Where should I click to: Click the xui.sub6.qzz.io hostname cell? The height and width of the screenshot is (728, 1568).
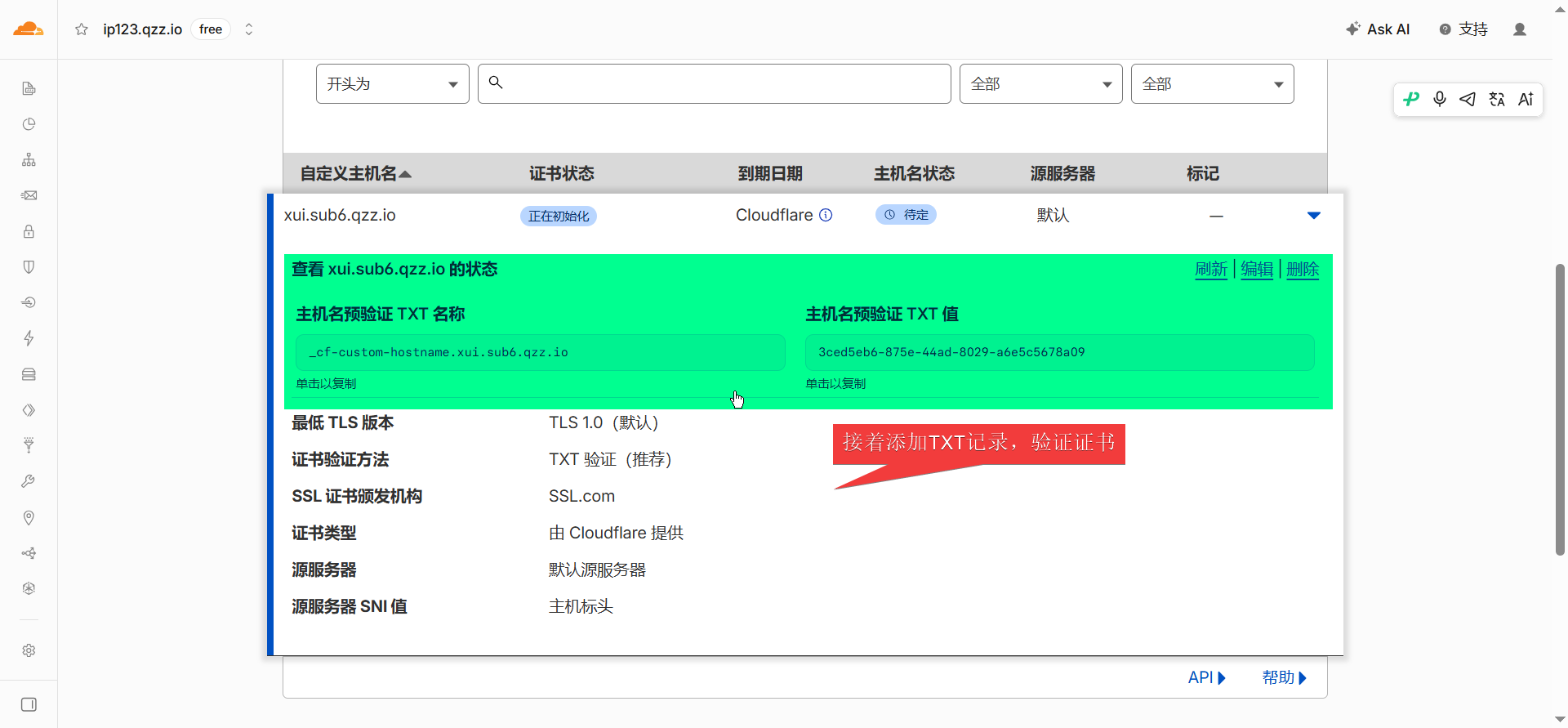340,215
